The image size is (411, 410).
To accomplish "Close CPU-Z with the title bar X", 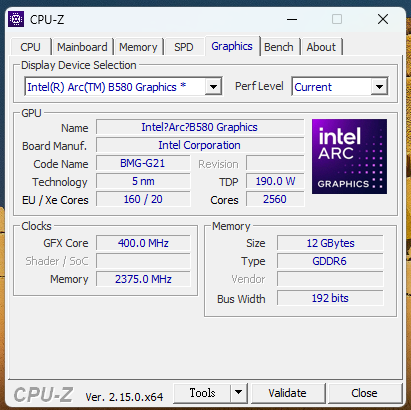I will click(383, 19).
